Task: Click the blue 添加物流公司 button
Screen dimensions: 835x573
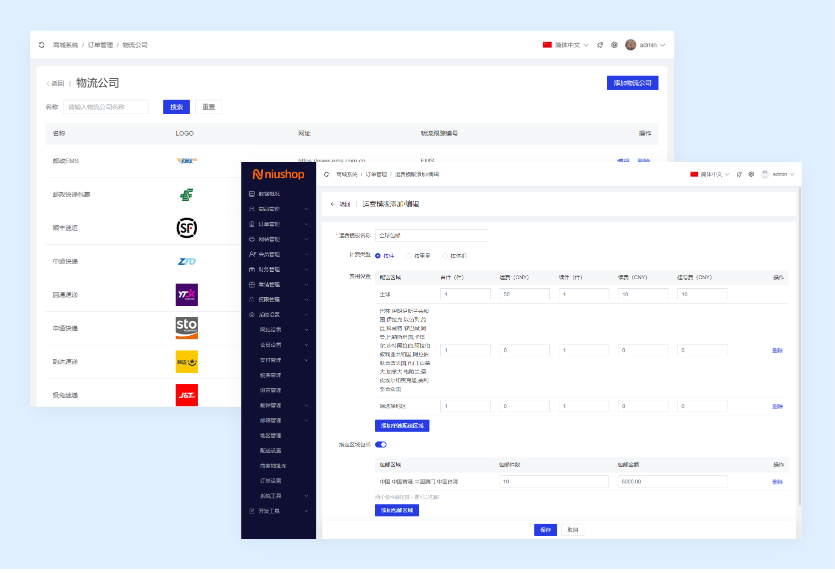Action: [x=632, y=83]
